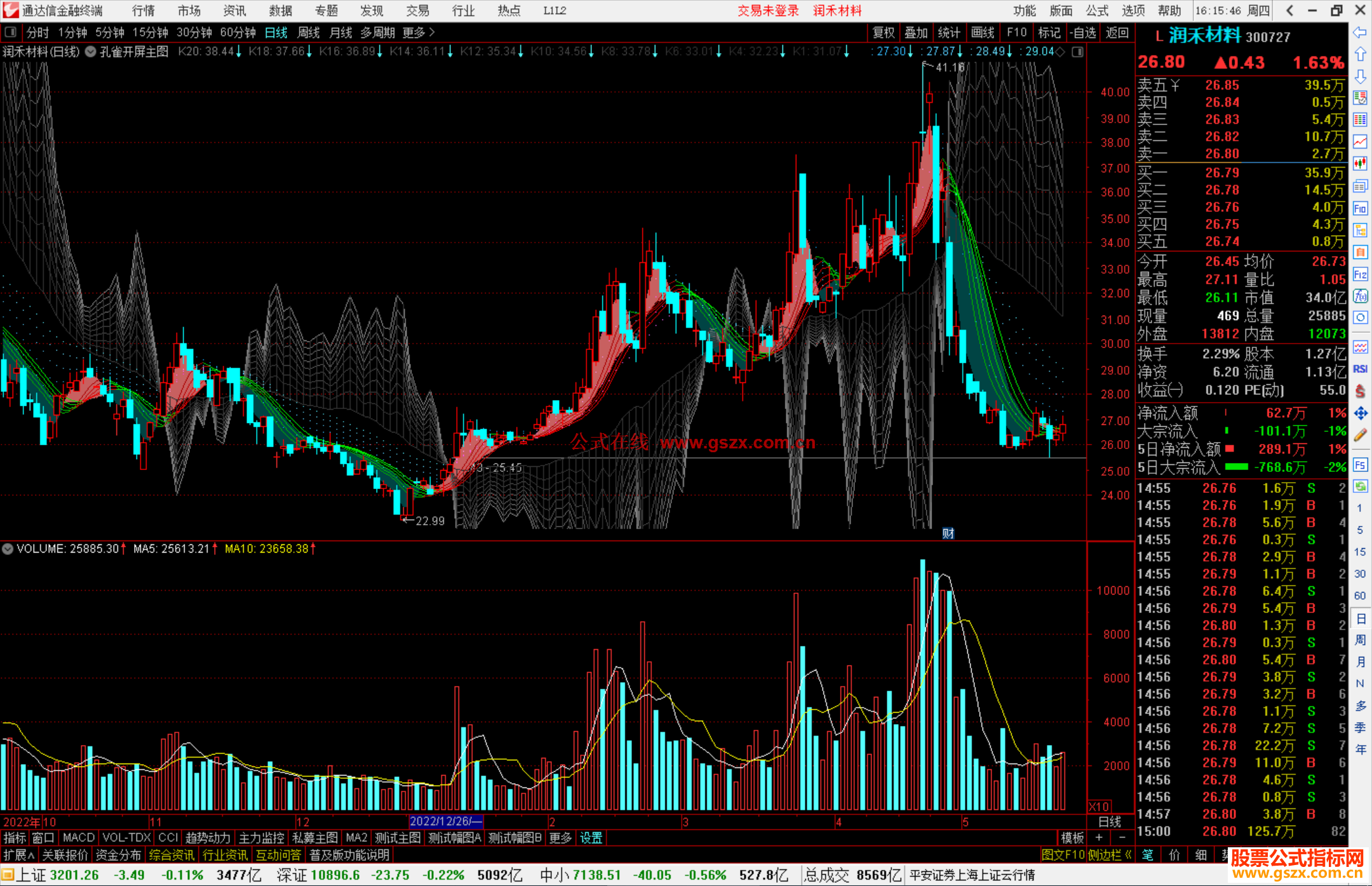Click the X10 volume scale marker
This screenshot has width=1372, height=886.
tap(1100, 806)
